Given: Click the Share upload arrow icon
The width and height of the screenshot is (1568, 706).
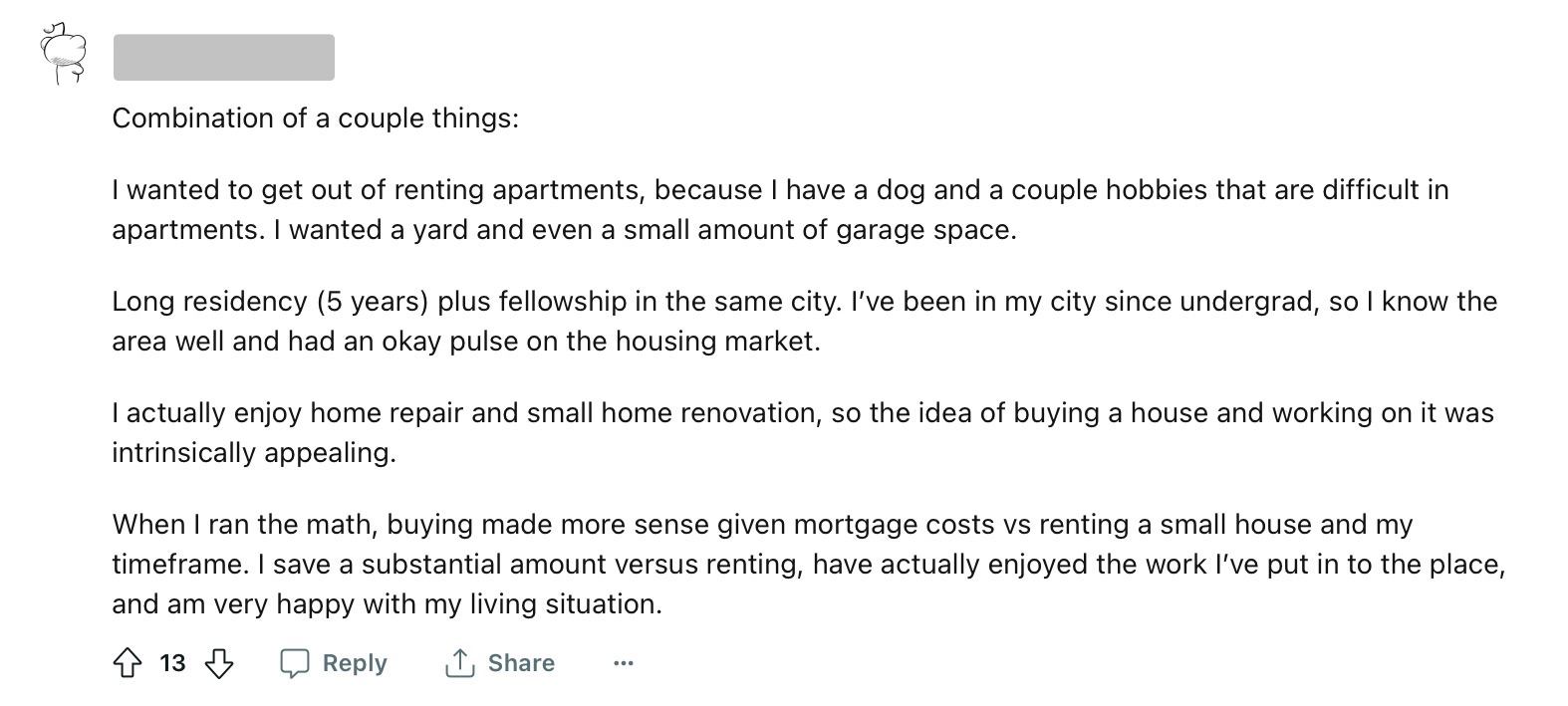Looking at the screenshot, I should pyautogui.click(x=459, y=663).
